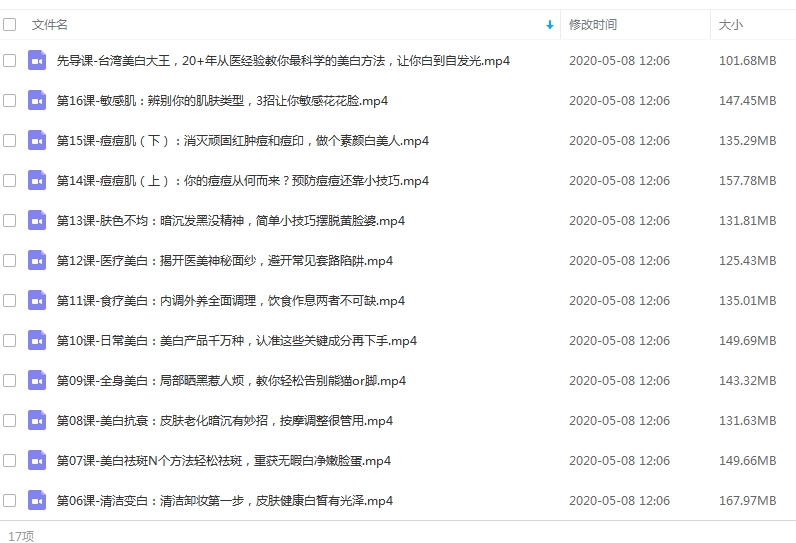Open 第07课-美白祛斑 mp4 file name
The image size is (796, 543).
pyautogui.click(x=223, y=461)
